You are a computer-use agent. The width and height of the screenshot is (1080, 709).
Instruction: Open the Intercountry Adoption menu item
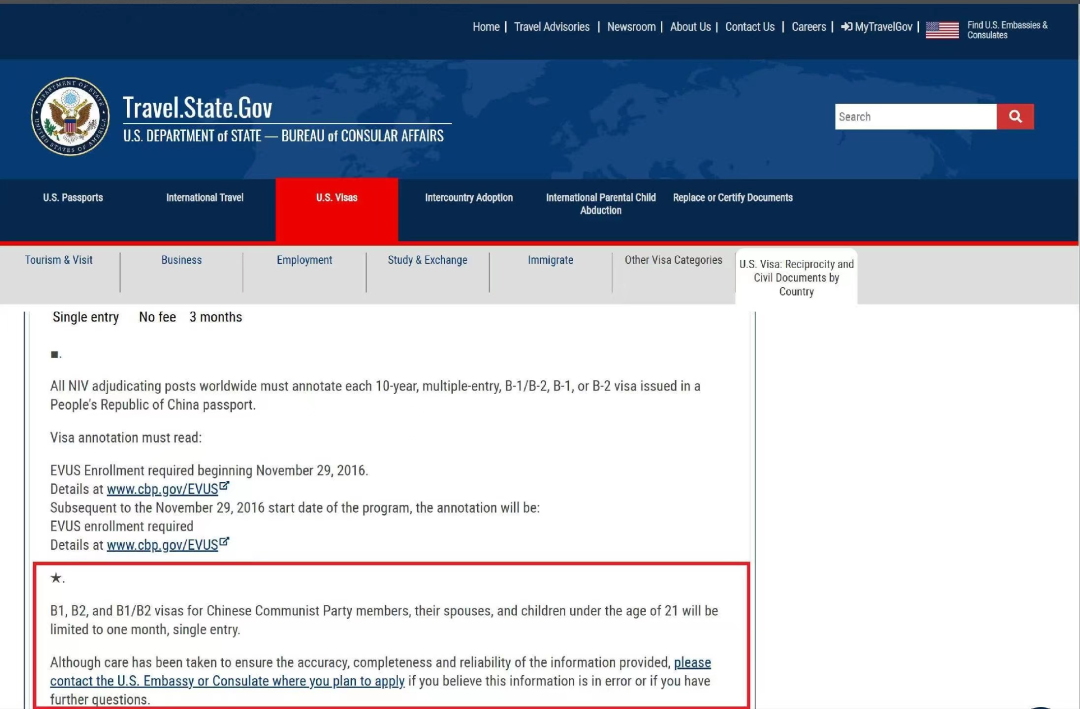[x=469, y=198]
